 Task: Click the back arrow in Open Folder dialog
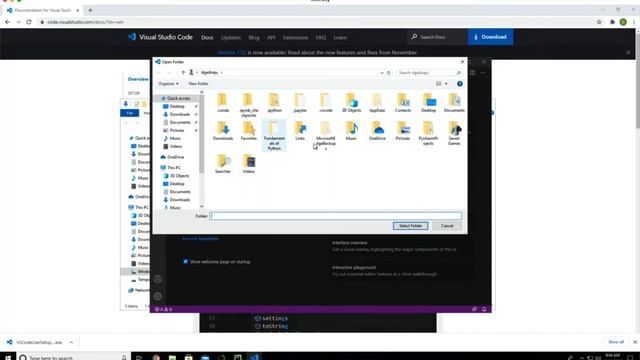(x=159, y=73)
